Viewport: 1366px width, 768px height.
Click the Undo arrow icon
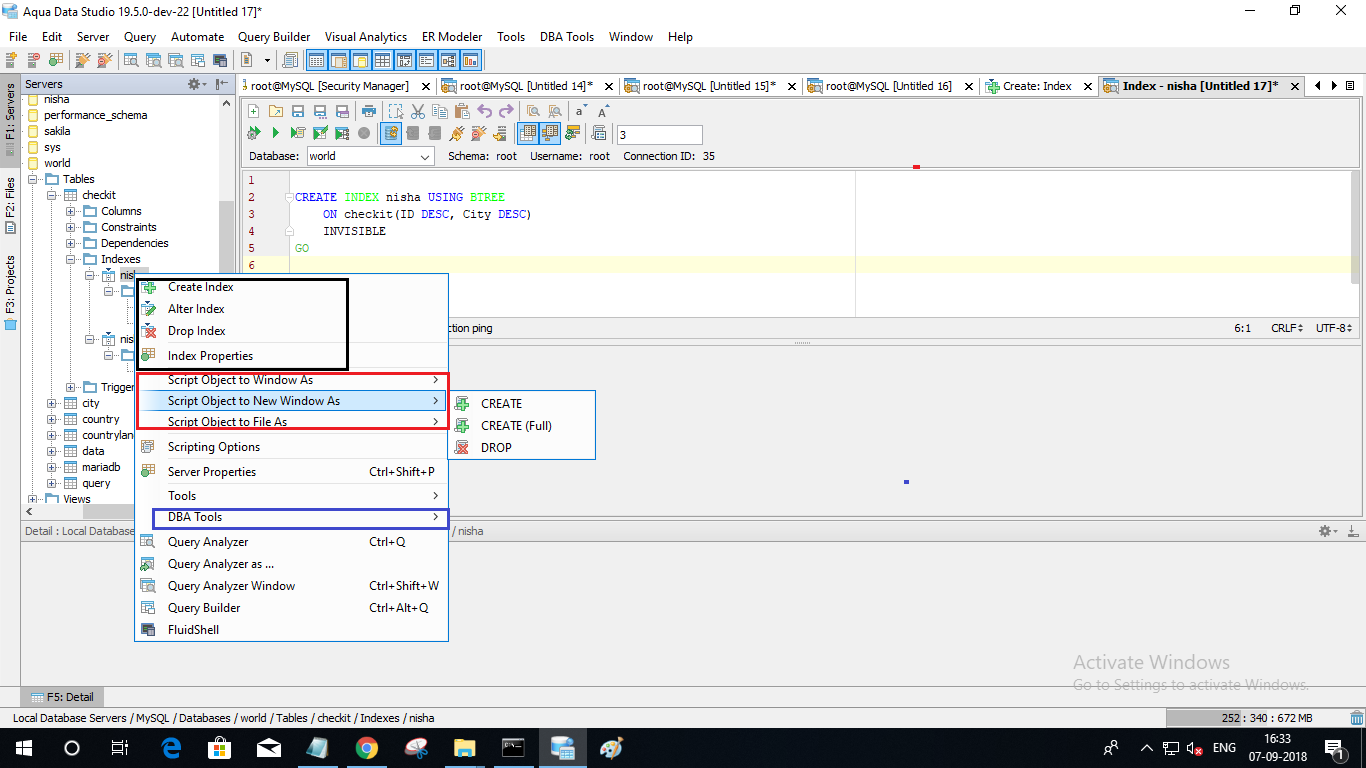point(485,111)
